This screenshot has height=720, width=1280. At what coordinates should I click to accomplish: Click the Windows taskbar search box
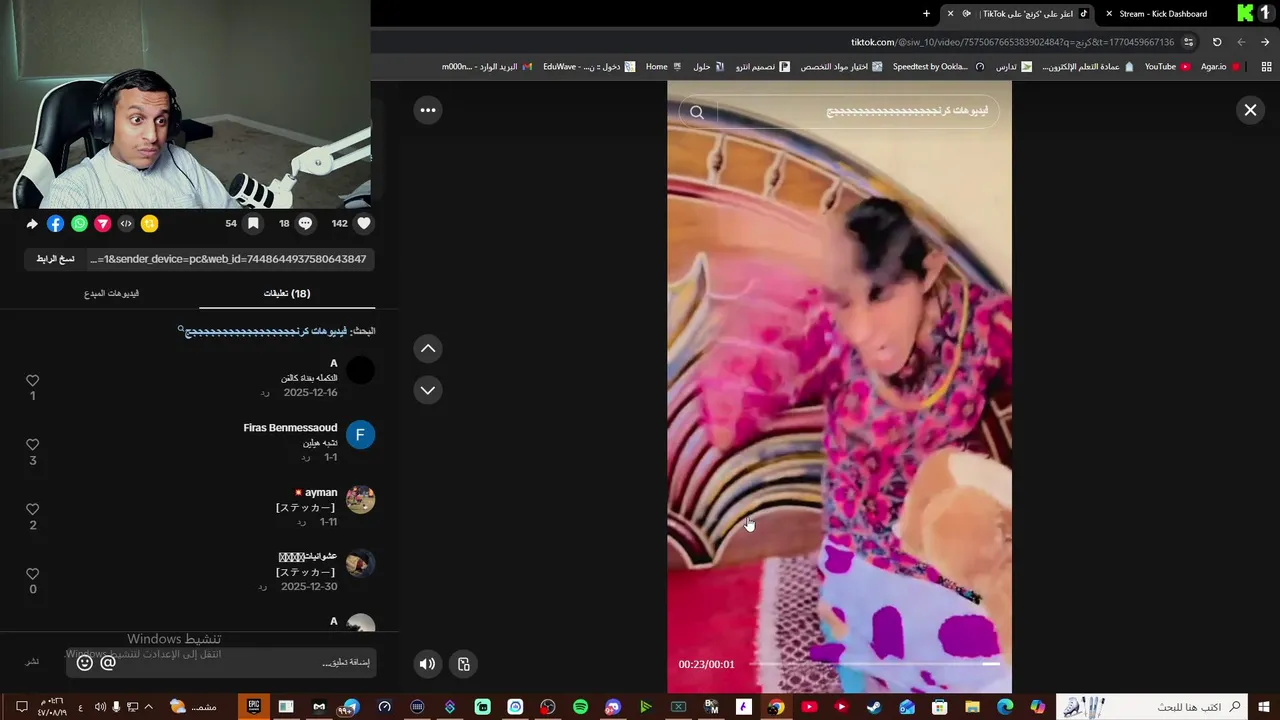click(1152, 707)
